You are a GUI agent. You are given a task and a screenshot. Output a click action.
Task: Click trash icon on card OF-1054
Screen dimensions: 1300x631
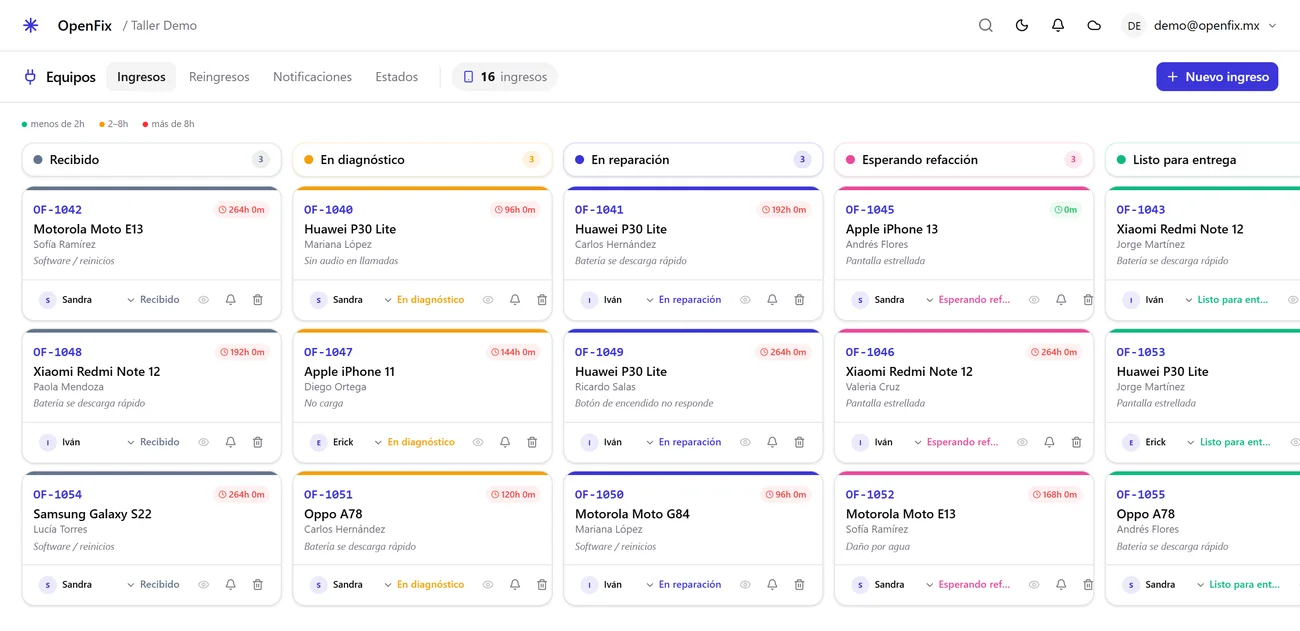coord(258,585)
